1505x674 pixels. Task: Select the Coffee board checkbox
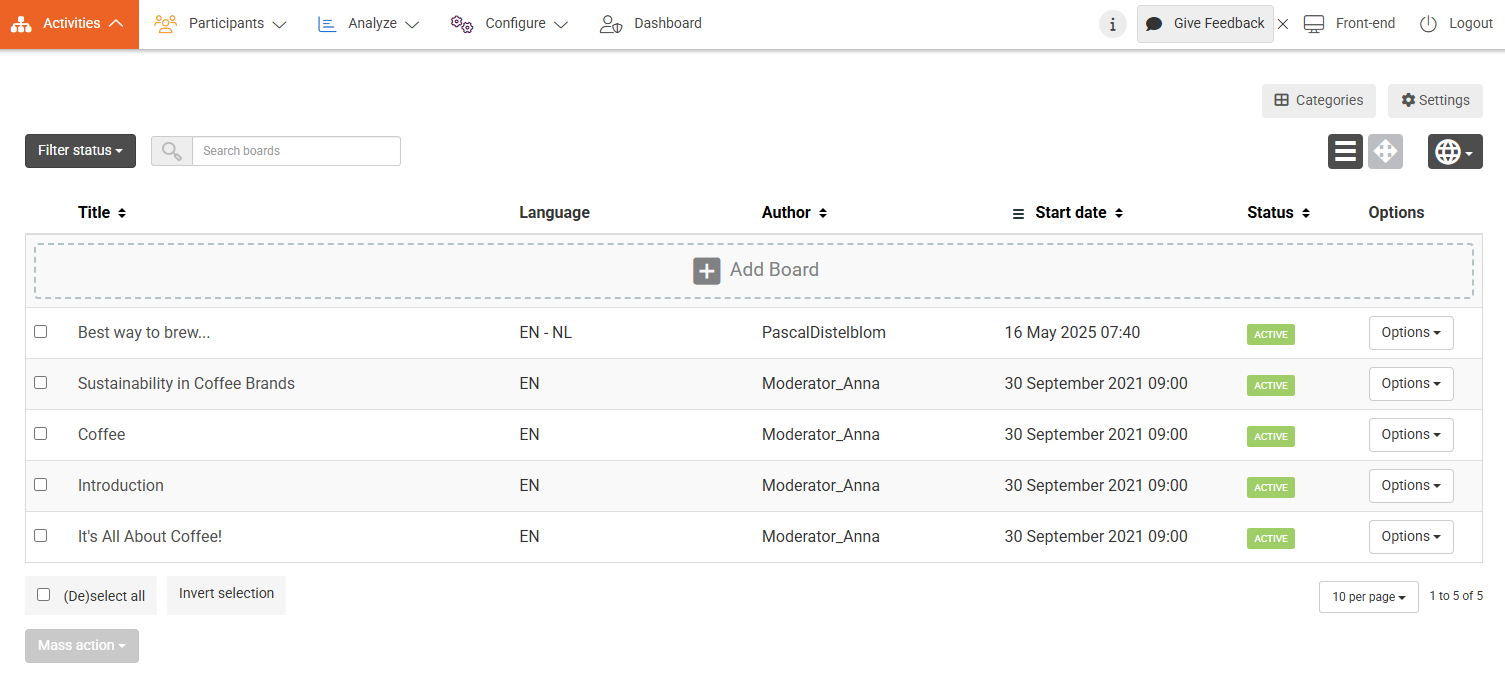click(x=41, y=434)
